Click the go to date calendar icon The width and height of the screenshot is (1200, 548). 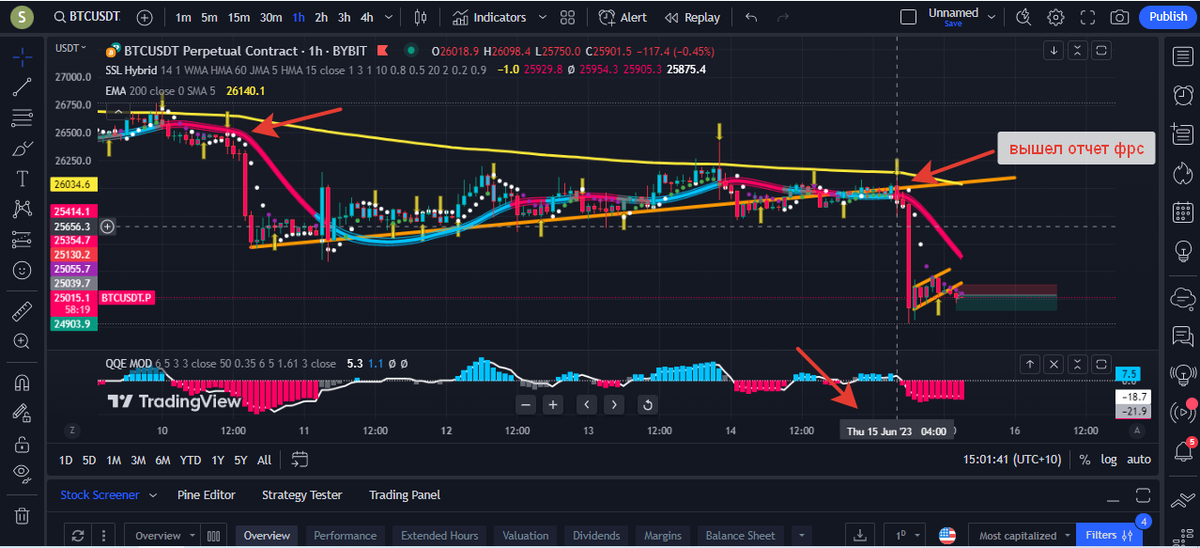coord(299,460)
